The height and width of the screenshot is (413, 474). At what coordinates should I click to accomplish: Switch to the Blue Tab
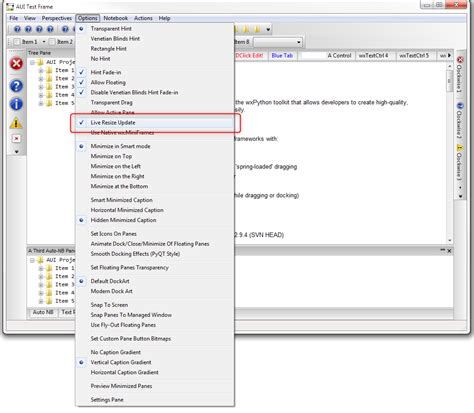pos(282,56)
